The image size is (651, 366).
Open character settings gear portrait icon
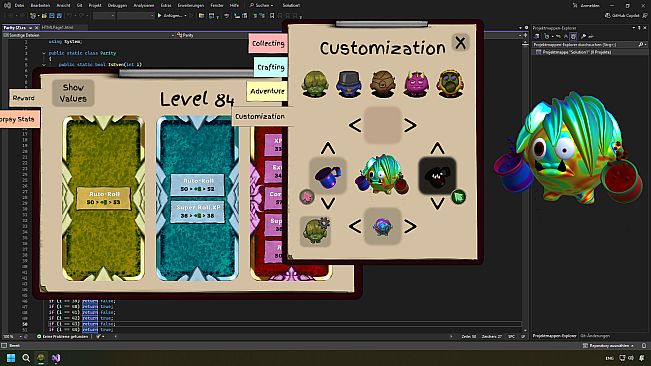pyautogui.click(x=315, y=231)
